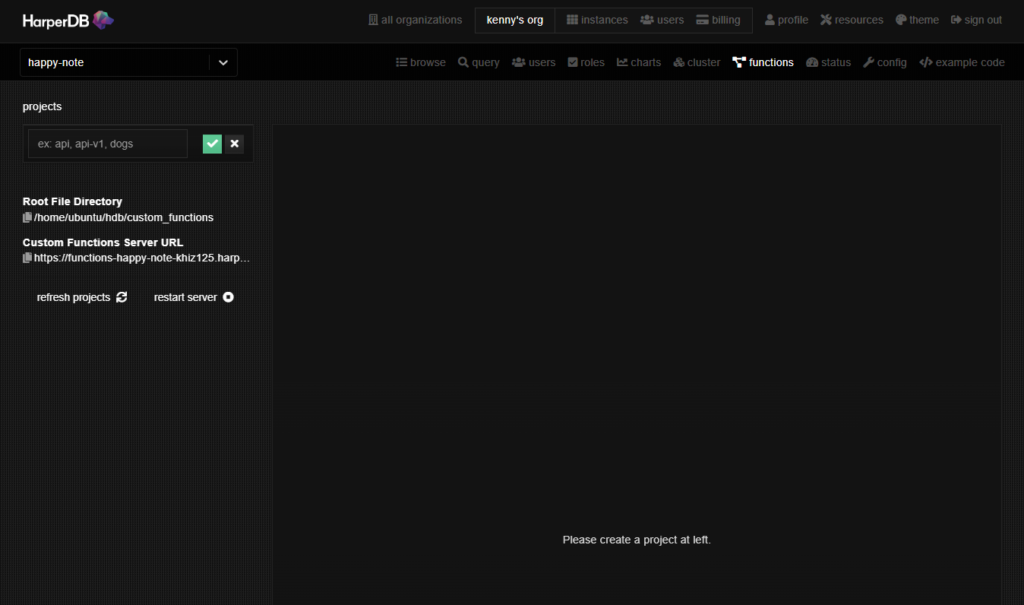Sign out of HarperDB
This screenshot has height=605, width=1024.
[976, 20]
